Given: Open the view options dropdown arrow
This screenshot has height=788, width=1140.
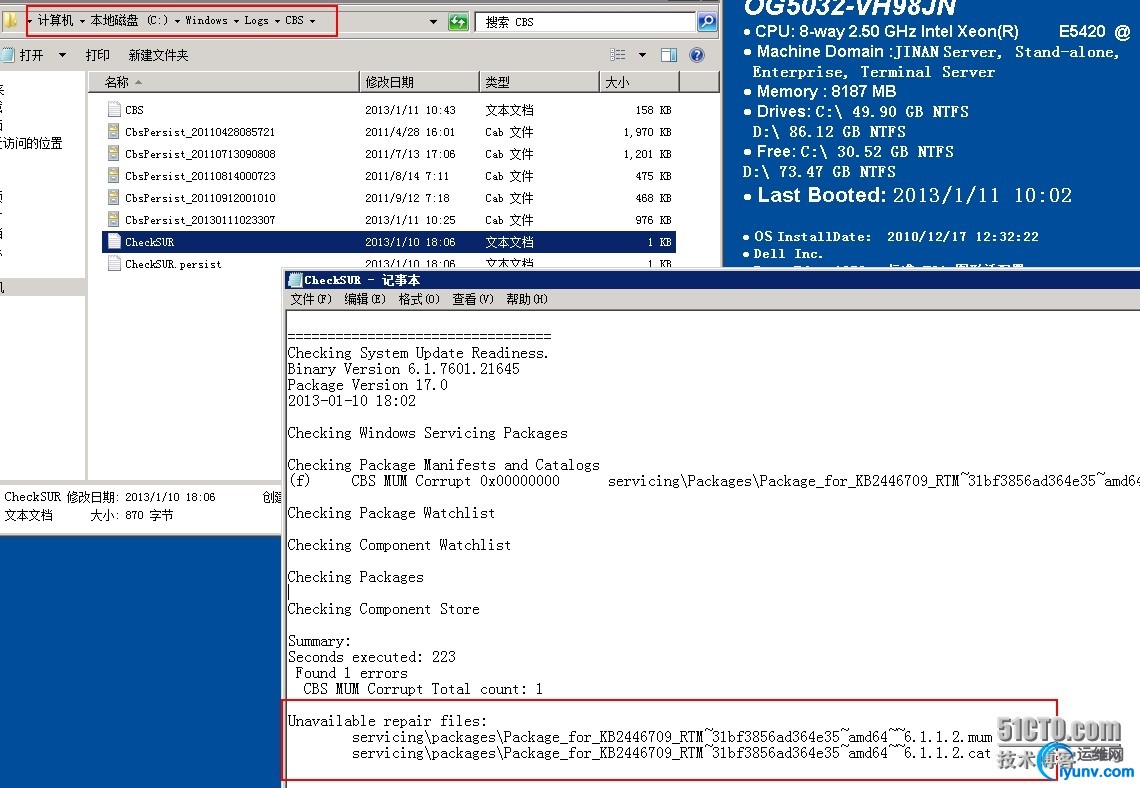Looking at the screenshot, I should point(642,55).
